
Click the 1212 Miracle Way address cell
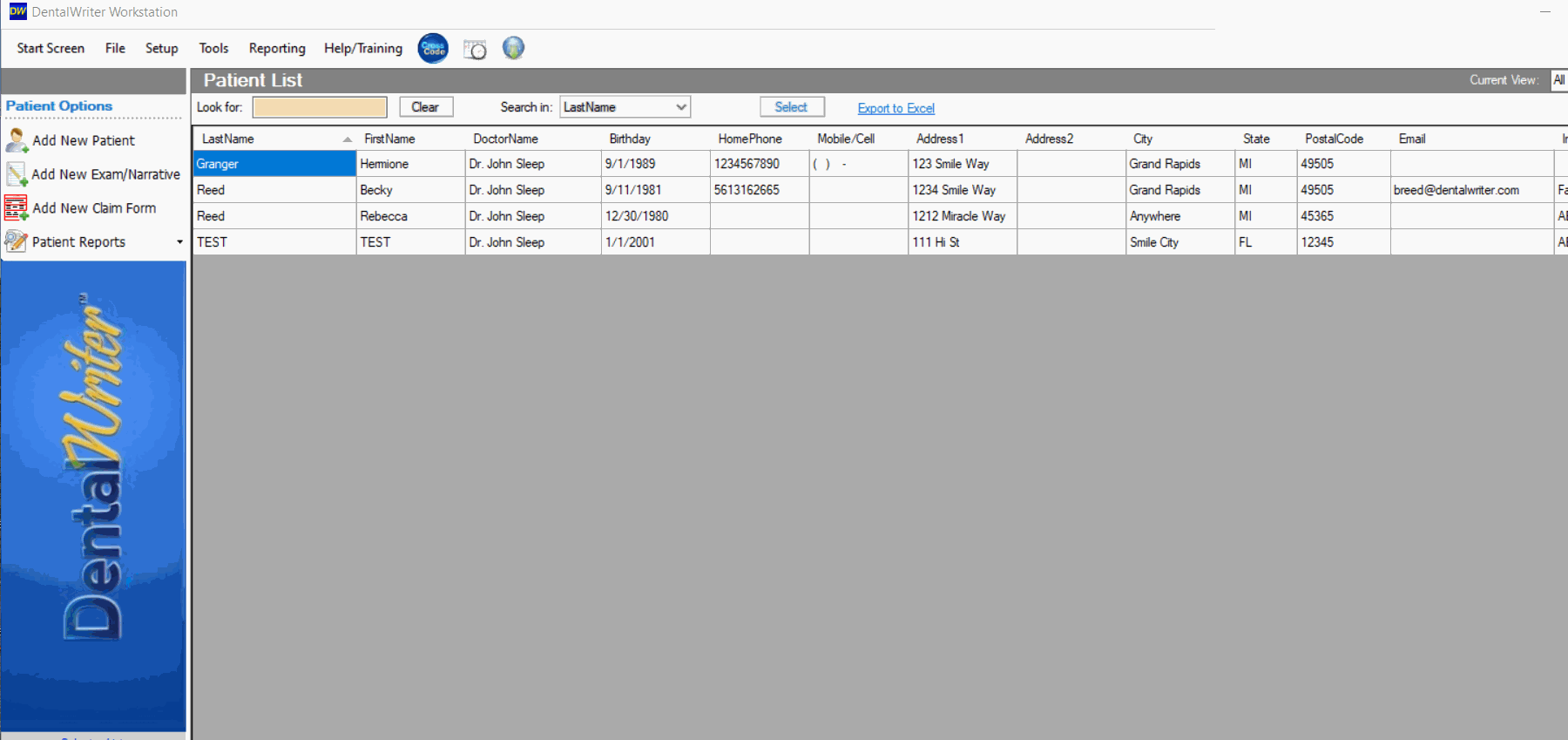(x=963, y=216)
